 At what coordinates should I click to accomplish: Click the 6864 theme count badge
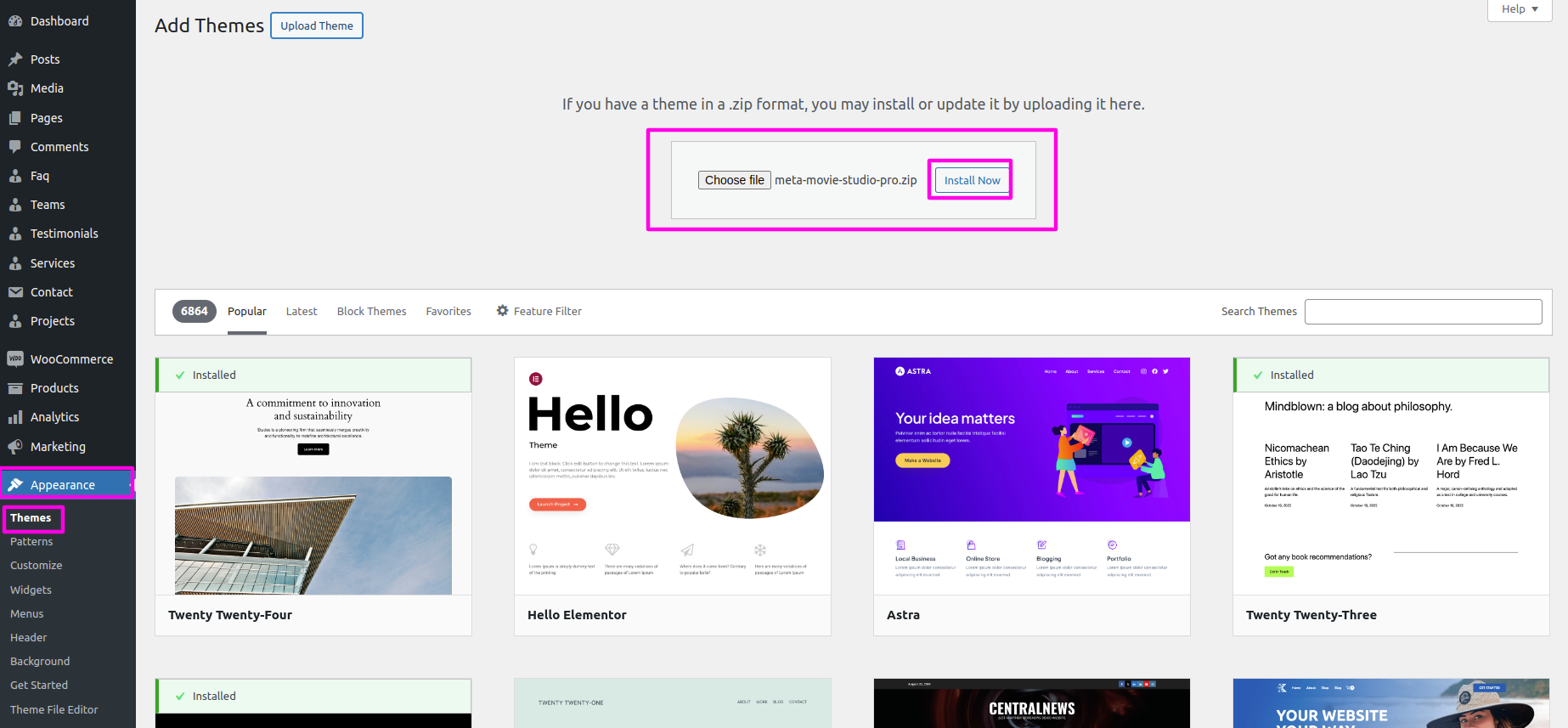[195, 312]
